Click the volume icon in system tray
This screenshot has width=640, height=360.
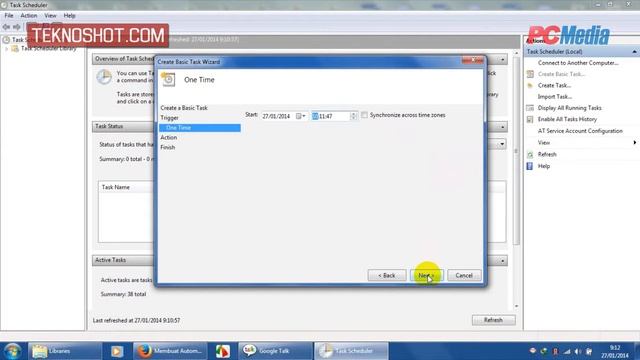pyautogui.click(x=578, y=351)
